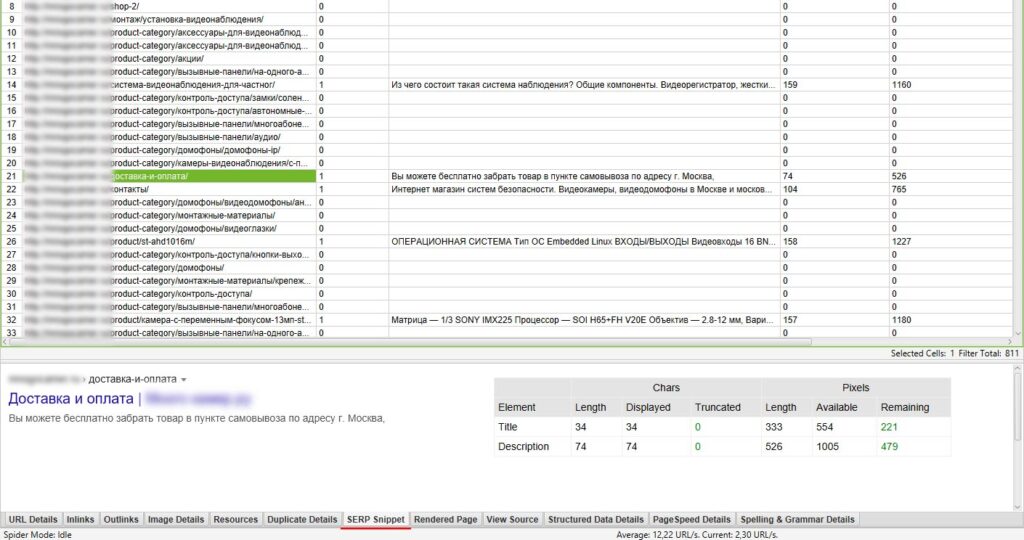This screenshot has height=540, width=1024.
Task: Open Structured Data Details tab
Action: (596, 520)
